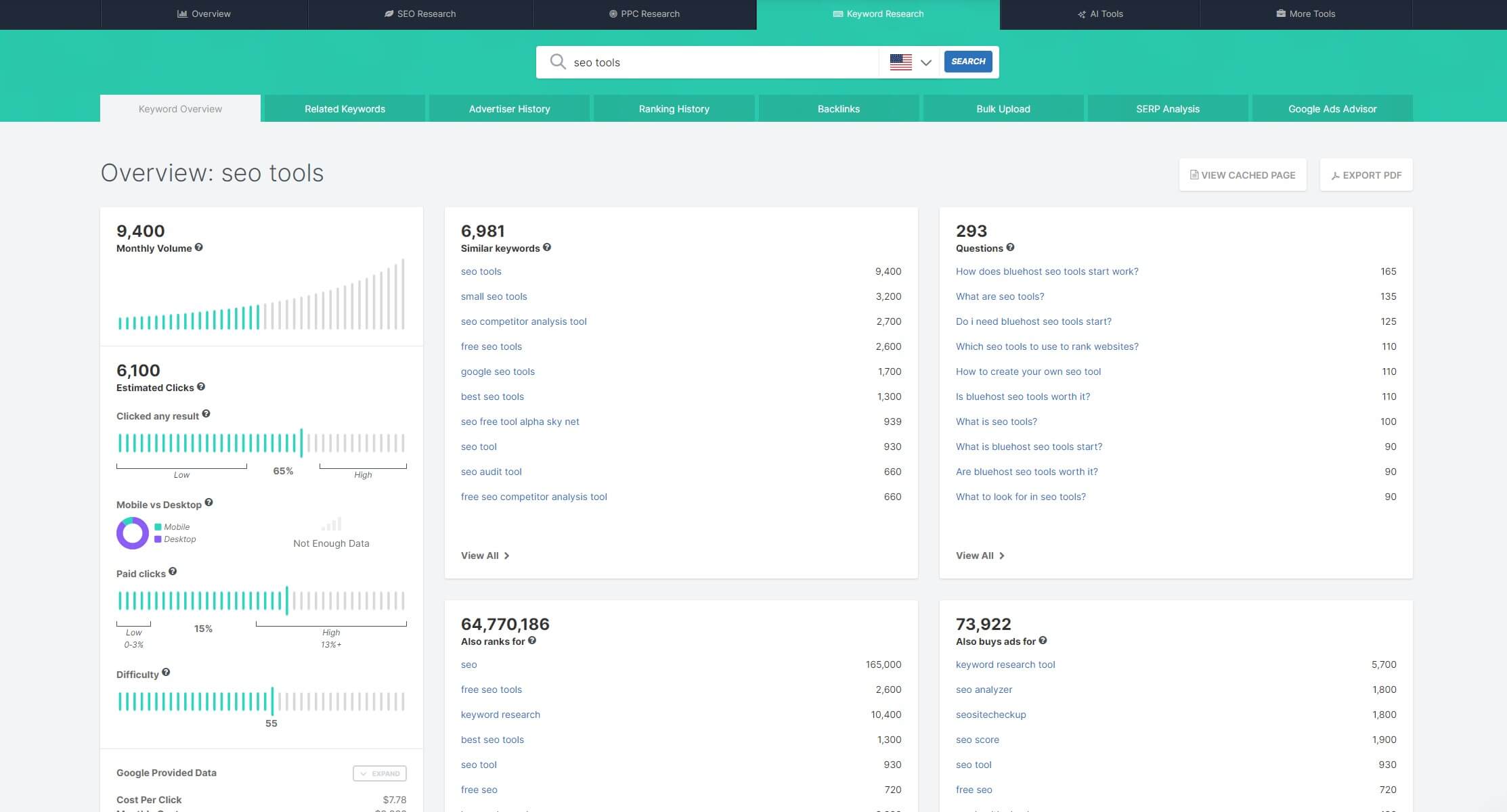Click the Keyword Research icon
Image resolution: width=1507 pixels, height=812 pixels.
coord(836,13)
